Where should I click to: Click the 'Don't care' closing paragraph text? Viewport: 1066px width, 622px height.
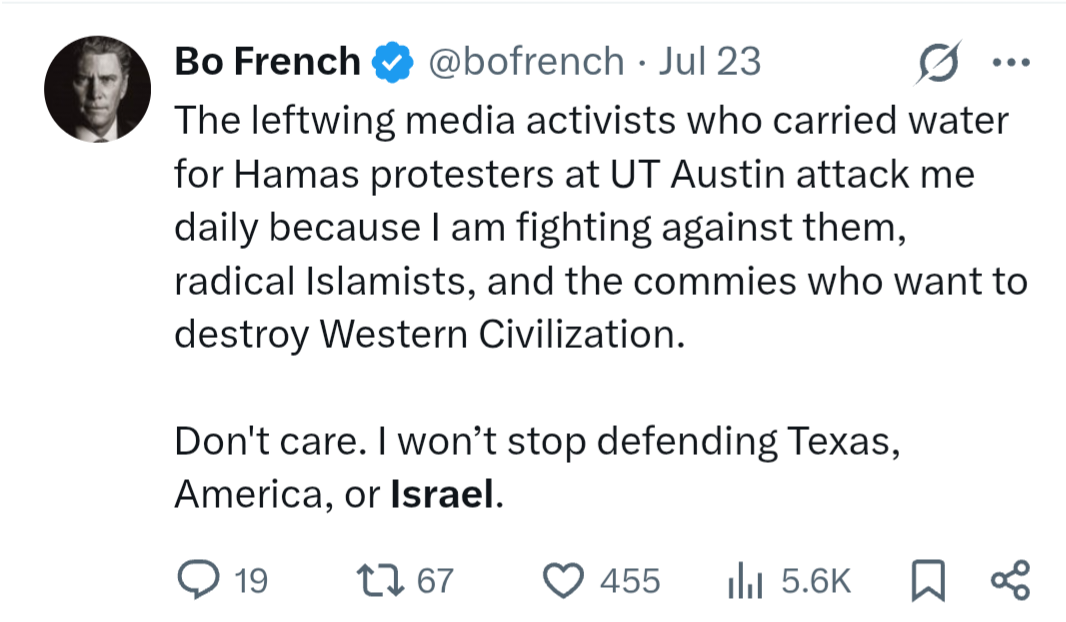pyautogui.click(x=537, y=468)
